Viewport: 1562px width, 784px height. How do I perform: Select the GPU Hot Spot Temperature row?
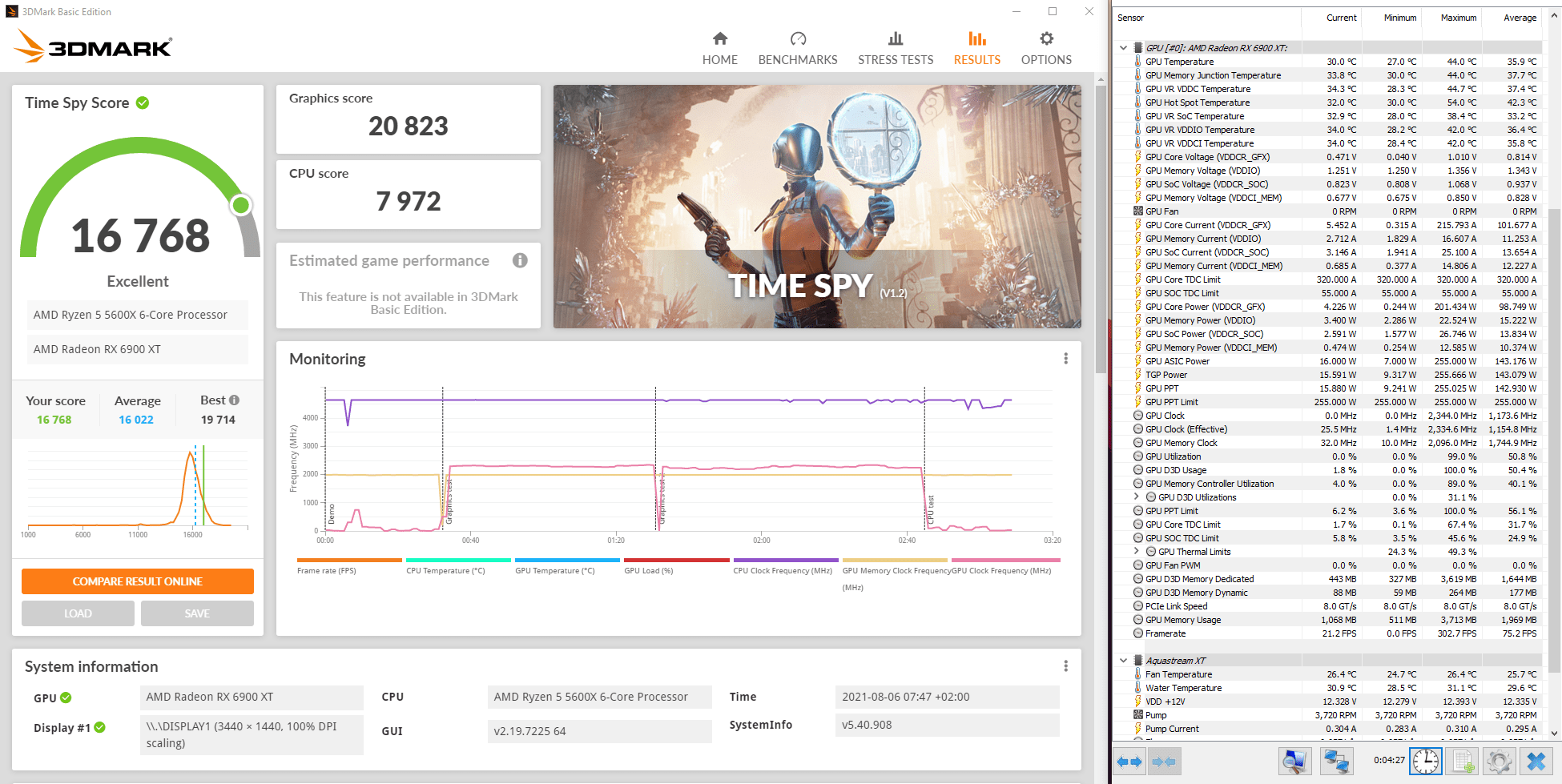pos(1326,103)
